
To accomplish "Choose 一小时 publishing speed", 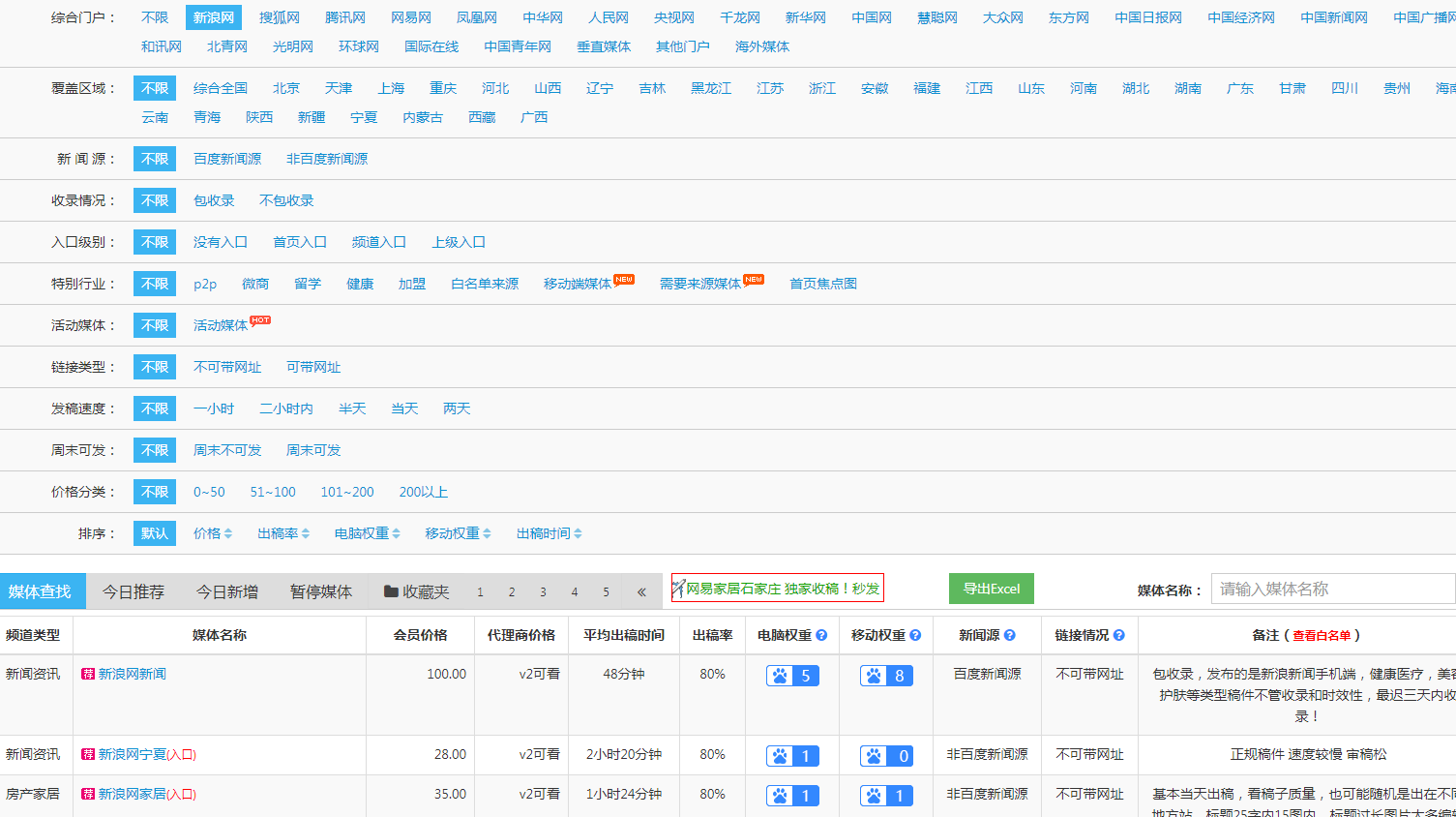I will click(x=214, y=408).
